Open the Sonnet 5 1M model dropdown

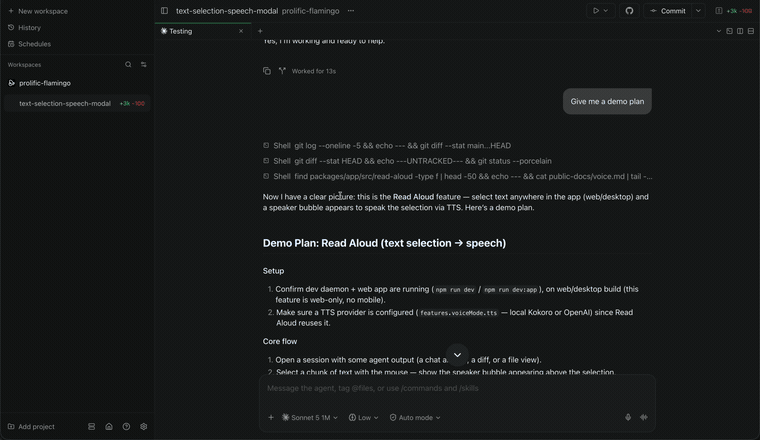(310, 417)
